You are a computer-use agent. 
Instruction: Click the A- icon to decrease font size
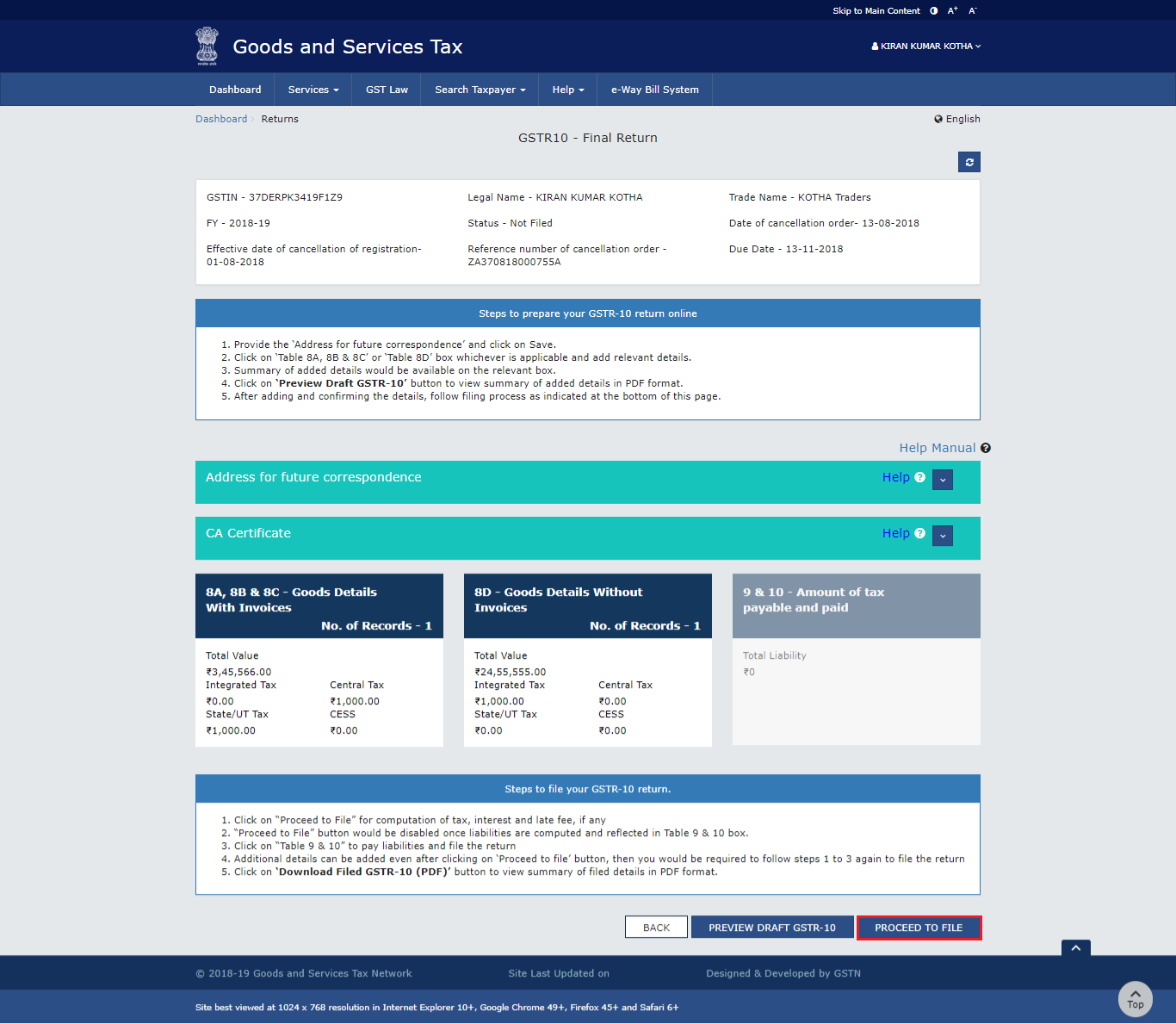(x=972, y=10)
